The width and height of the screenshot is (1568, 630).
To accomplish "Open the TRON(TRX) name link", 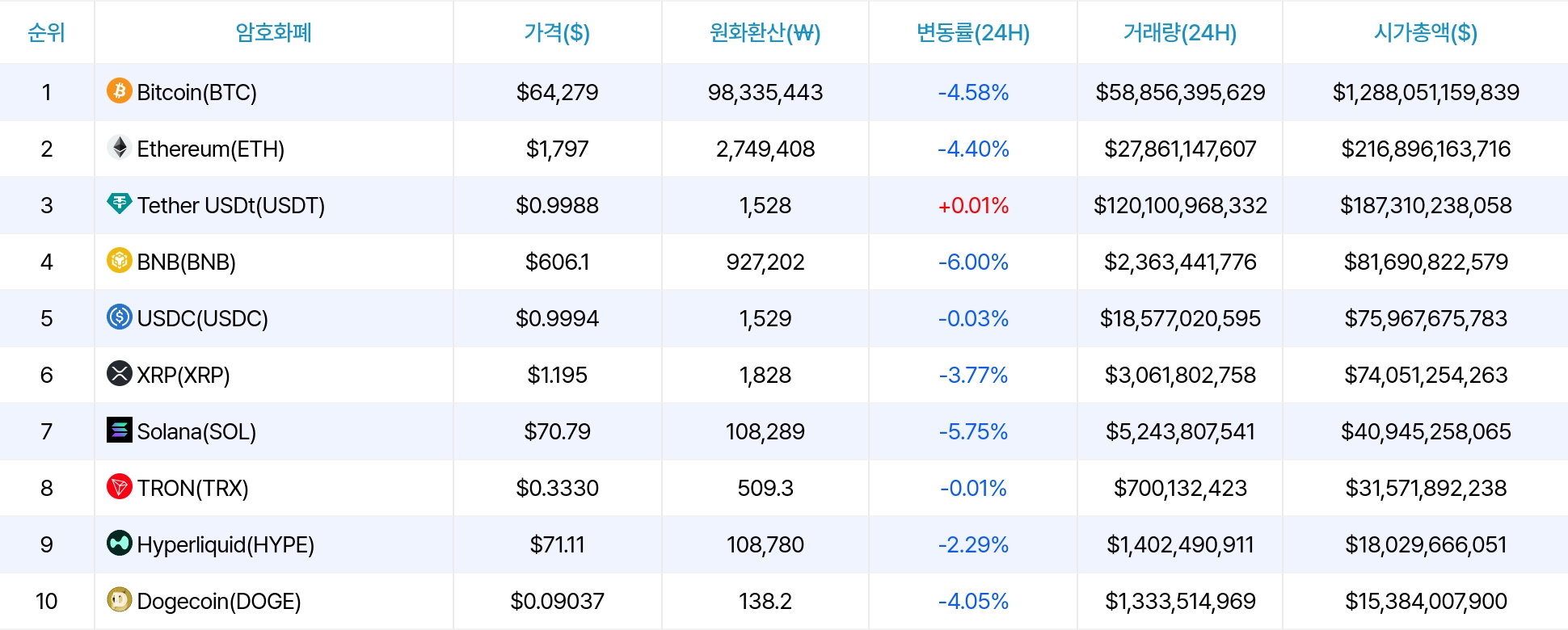I will point(193,488).
